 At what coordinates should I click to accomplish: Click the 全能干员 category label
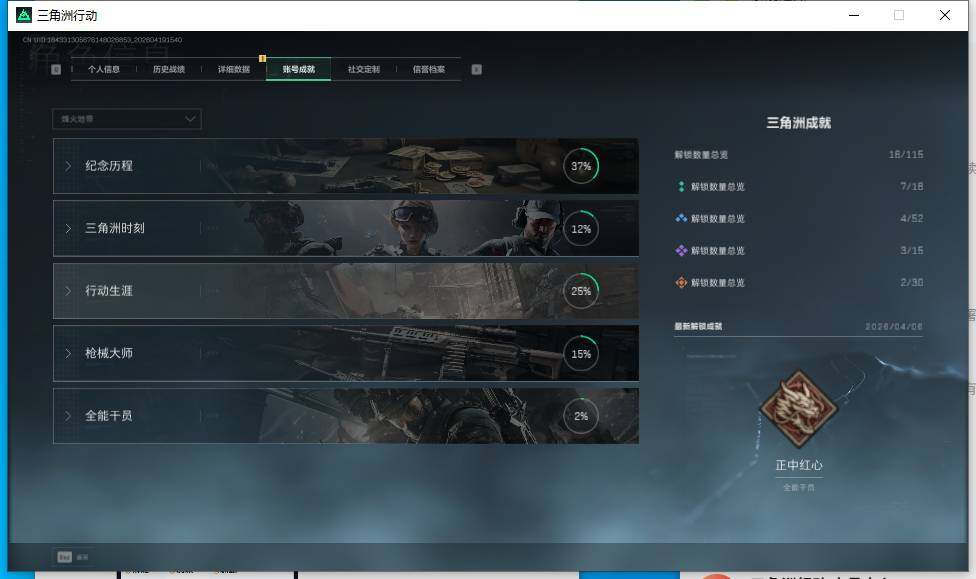(x=109, y=415)
